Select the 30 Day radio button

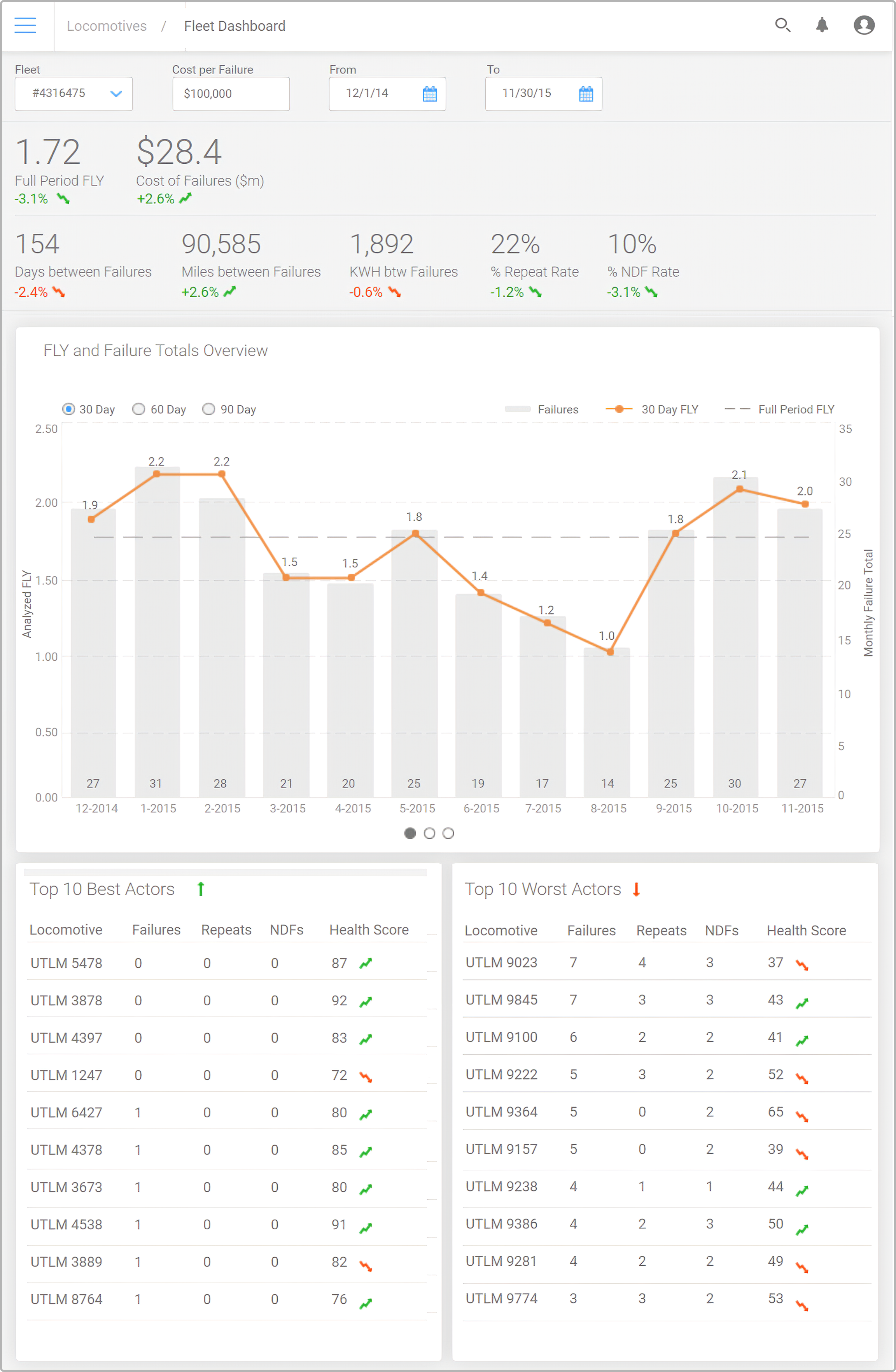[x=68, y=409]
